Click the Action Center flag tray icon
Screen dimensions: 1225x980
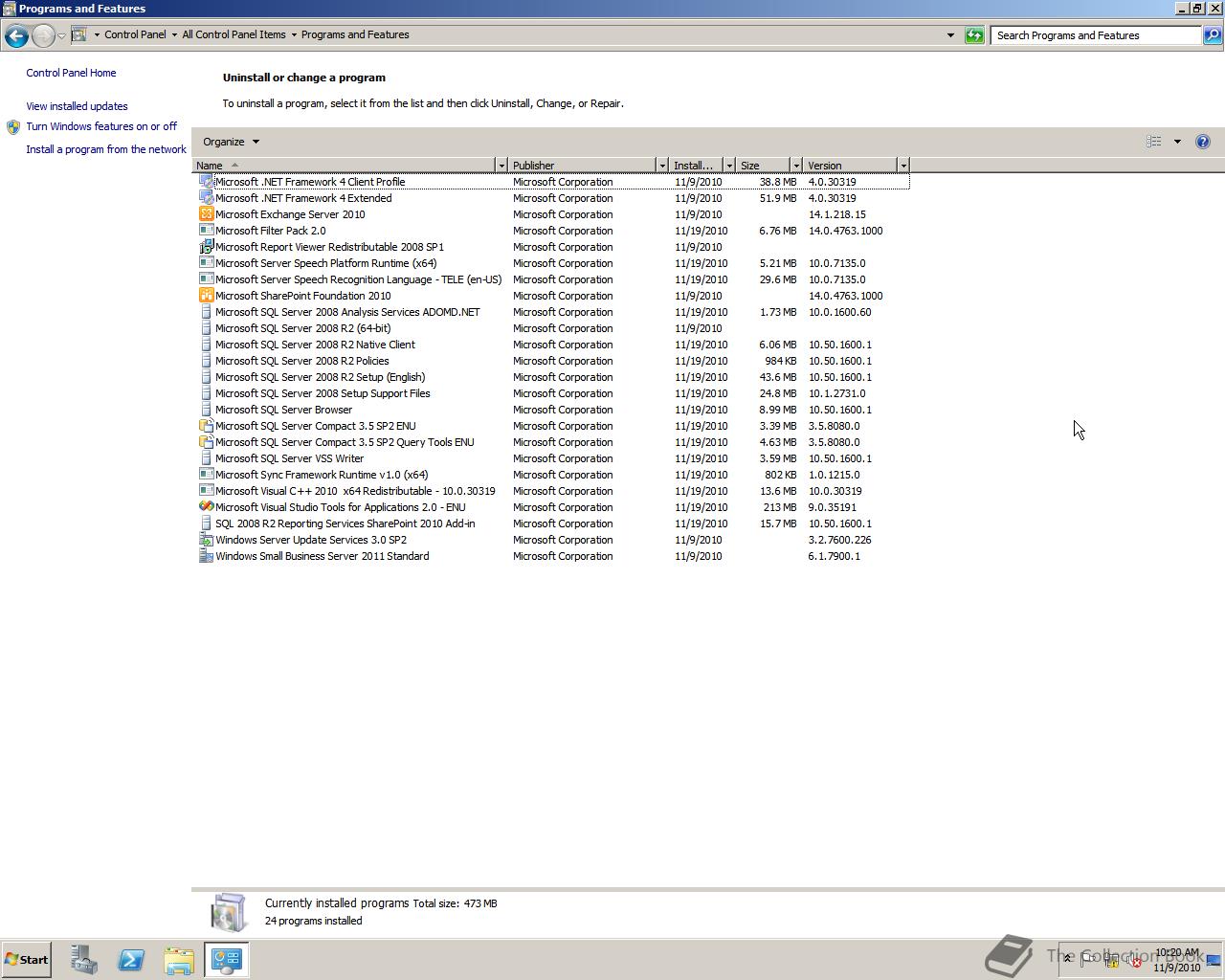click(x=1089, y=960)
